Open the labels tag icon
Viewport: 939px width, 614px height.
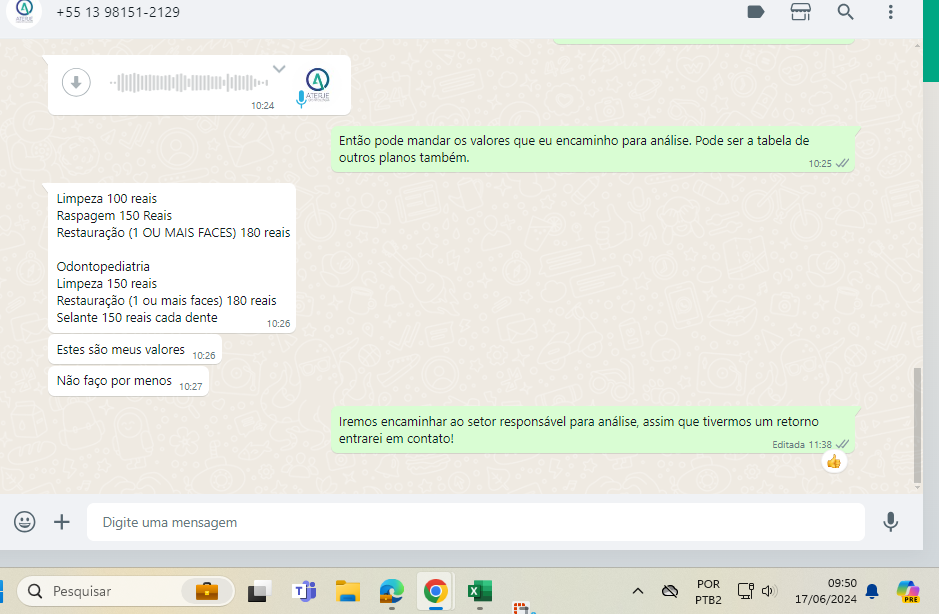(x=756, y=12)
